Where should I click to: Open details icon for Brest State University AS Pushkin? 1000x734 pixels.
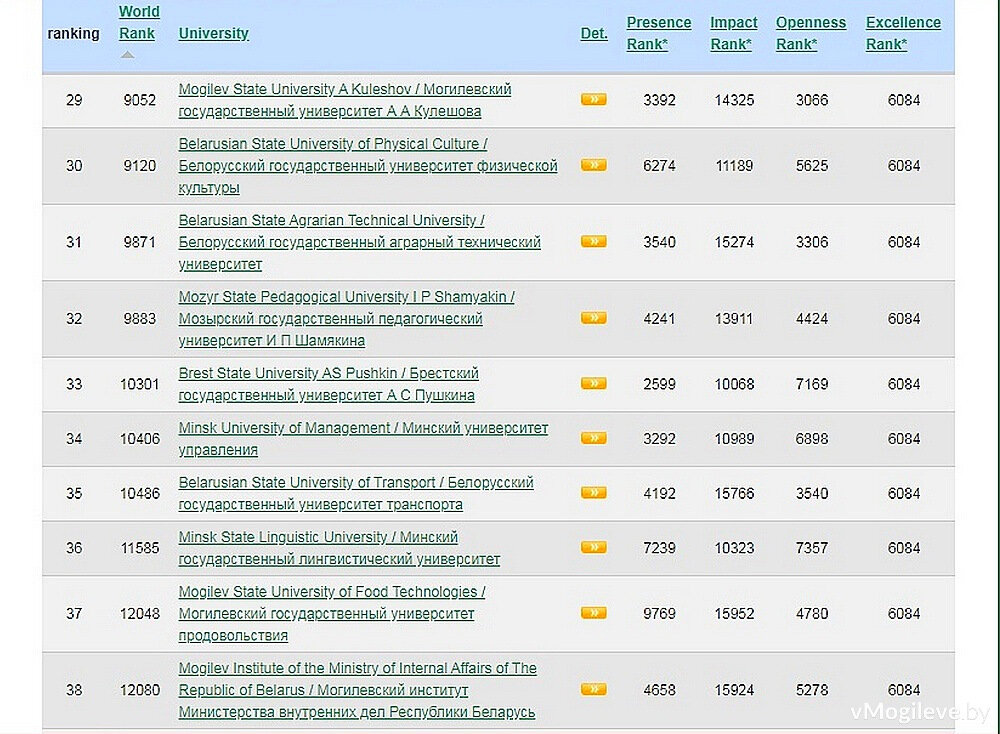(593, 384)
